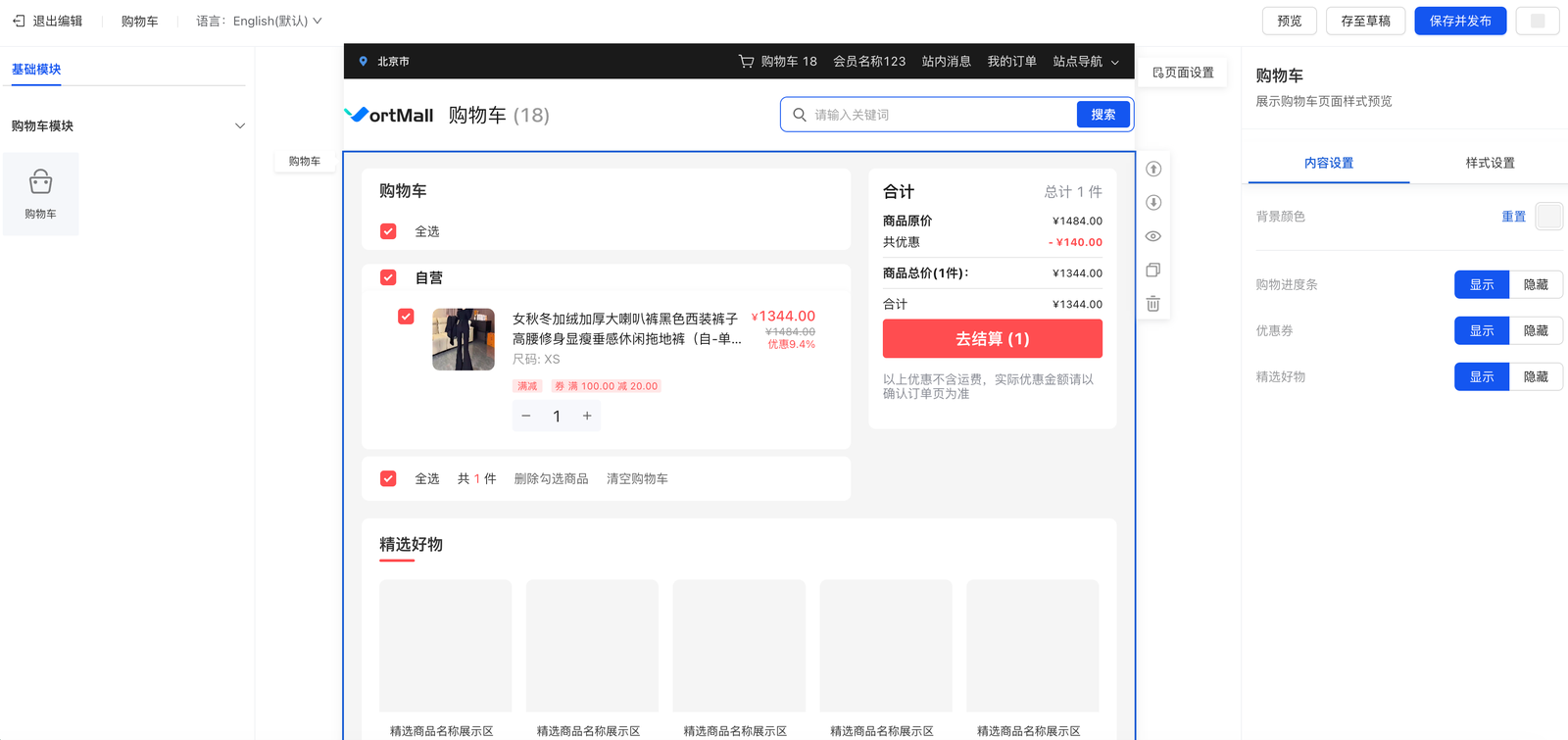
Task: Click the background color swatch
Action: (1548, 216)
